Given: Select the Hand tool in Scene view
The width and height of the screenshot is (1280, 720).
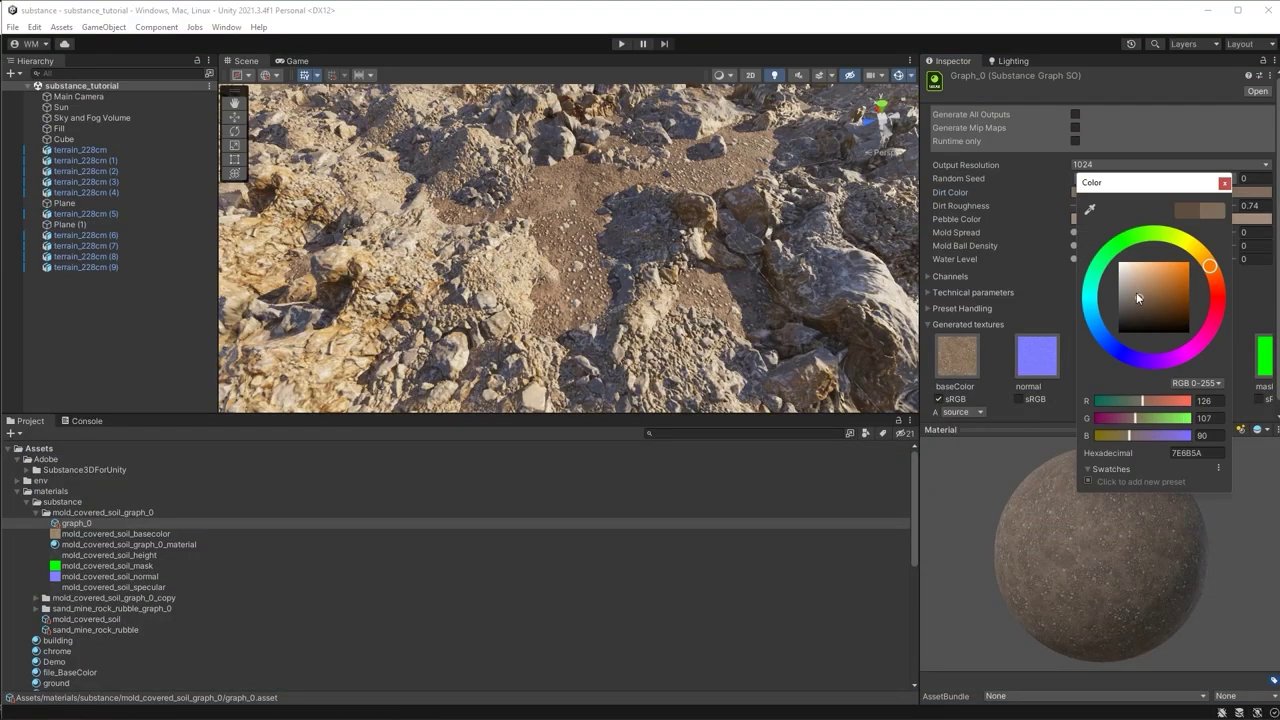Looking at the screenshot, I should tap(235, 103).
